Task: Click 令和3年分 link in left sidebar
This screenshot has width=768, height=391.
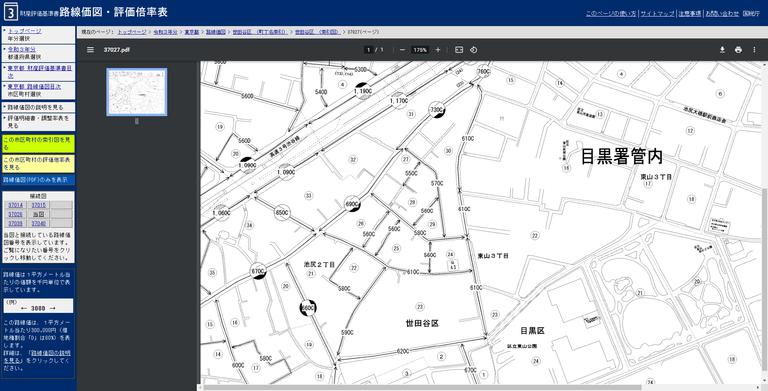Action: 22,49
